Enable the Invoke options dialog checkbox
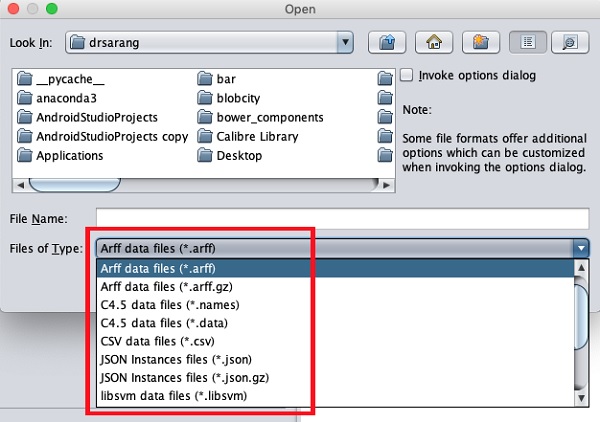The image size is (600, 422). (406, 75)
